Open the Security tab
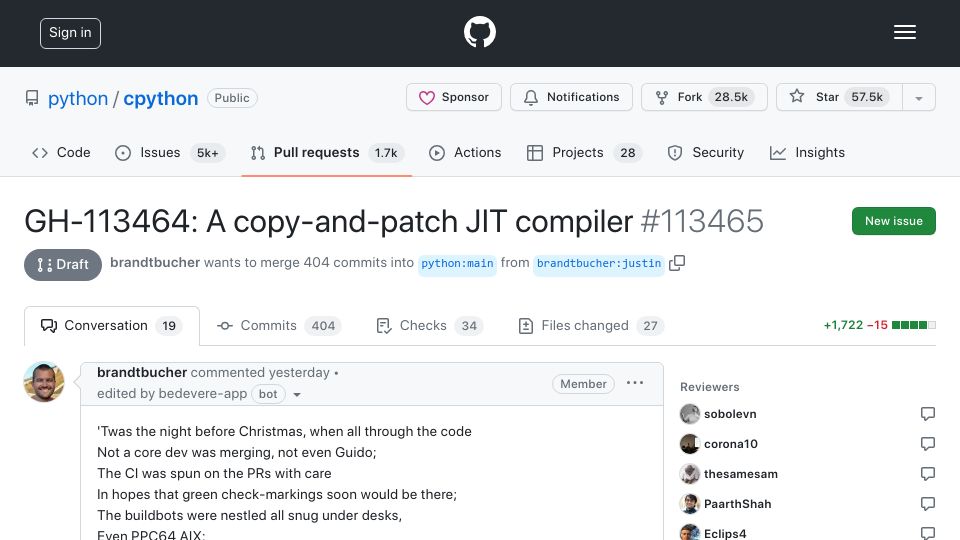This screenshot has width=960, height=540. click(x=706, y=152)
